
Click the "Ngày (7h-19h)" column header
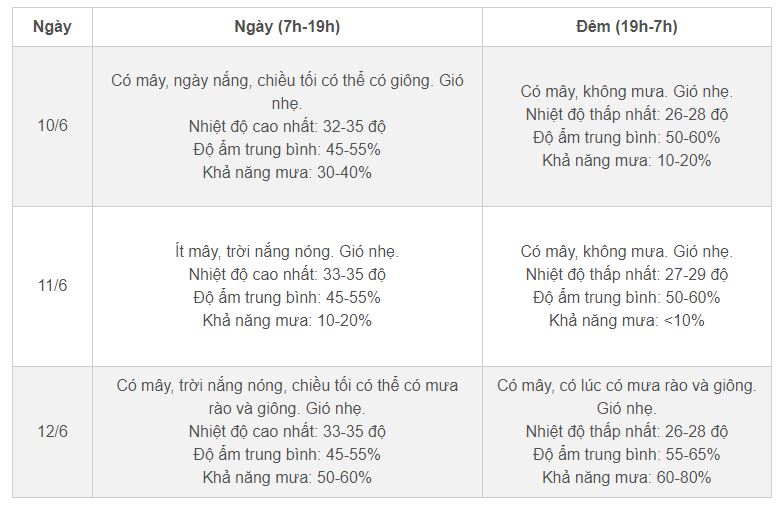pos(287,27)
